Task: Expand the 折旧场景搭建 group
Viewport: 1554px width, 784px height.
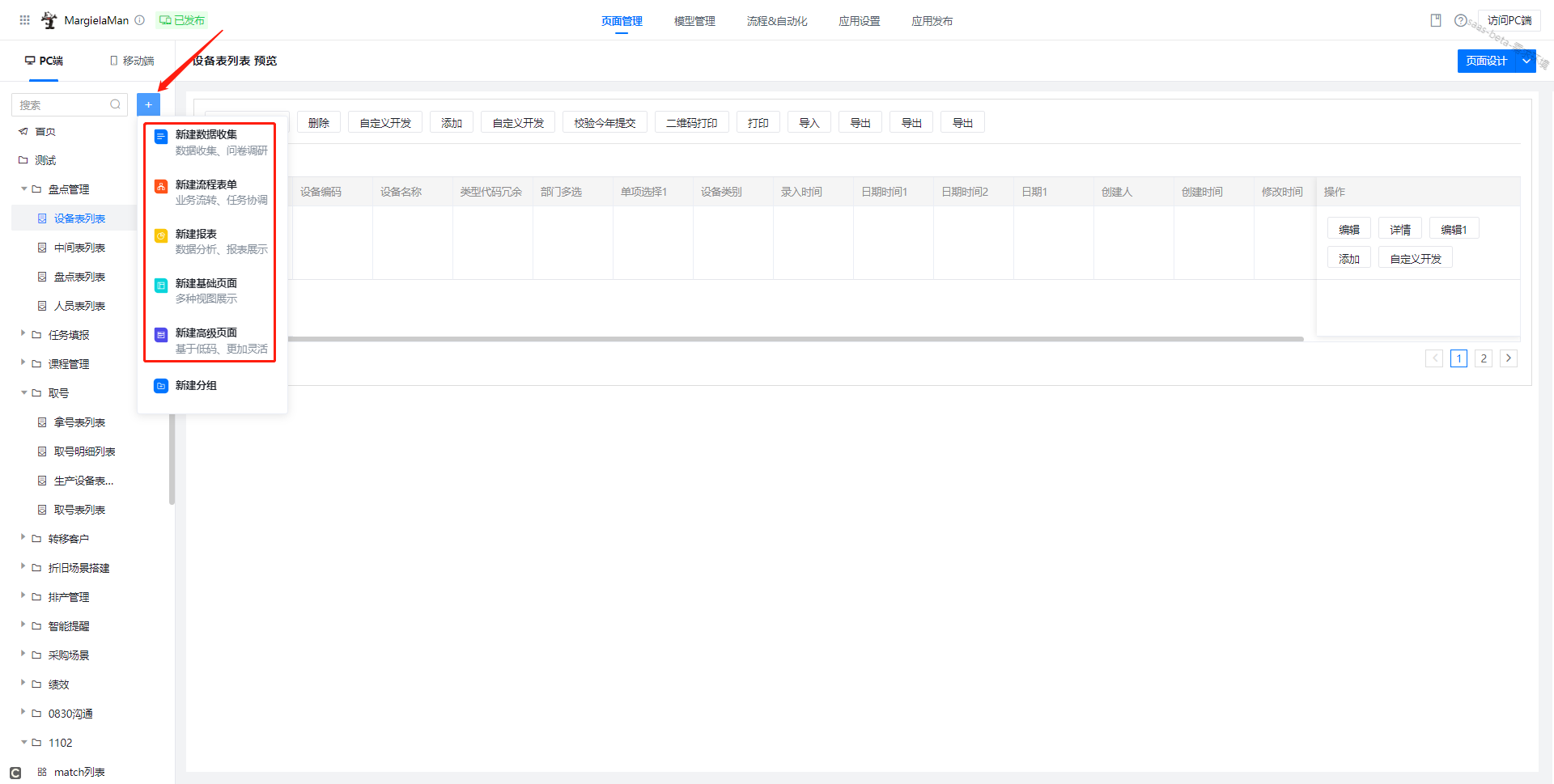Action: [x=23, y=566]
